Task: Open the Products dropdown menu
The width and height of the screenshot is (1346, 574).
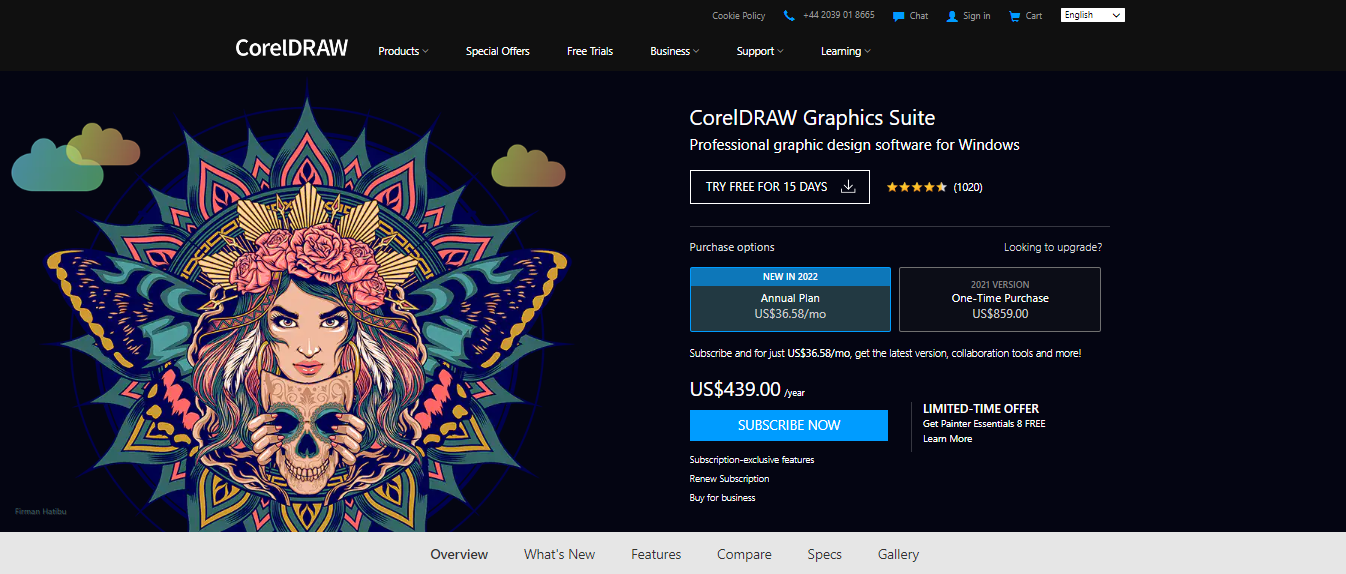Action: coord(403,51)
